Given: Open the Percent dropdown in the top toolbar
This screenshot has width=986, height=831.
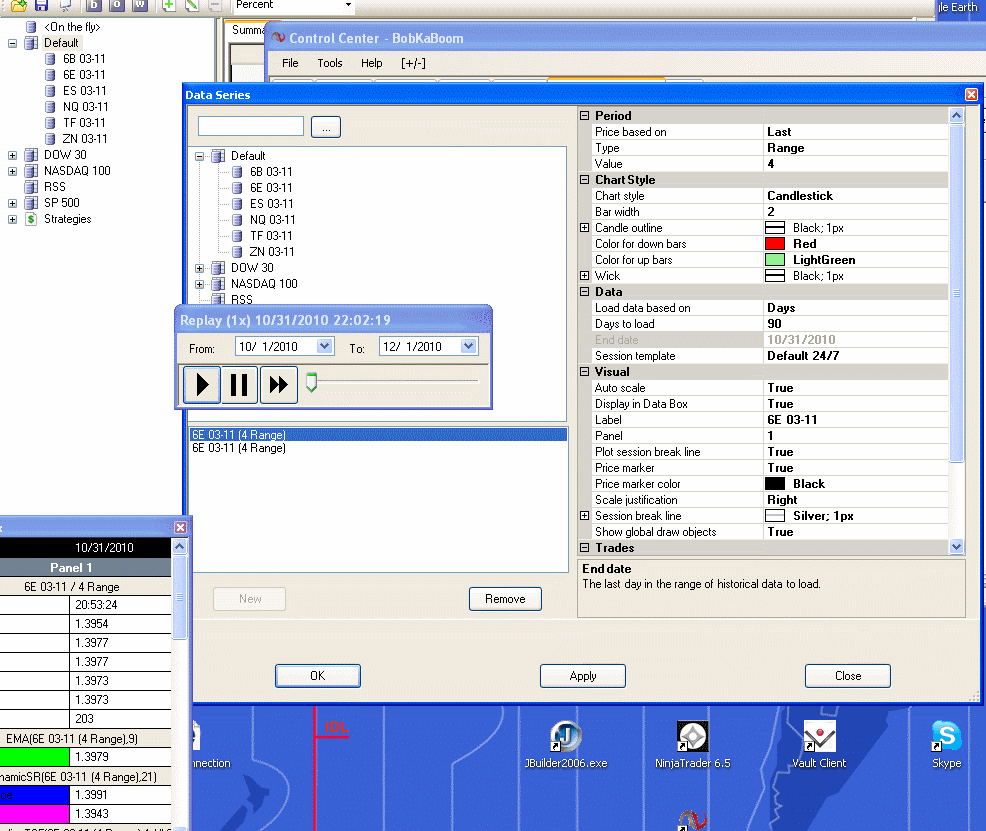Looking at the screenshot, I should 348,5.
